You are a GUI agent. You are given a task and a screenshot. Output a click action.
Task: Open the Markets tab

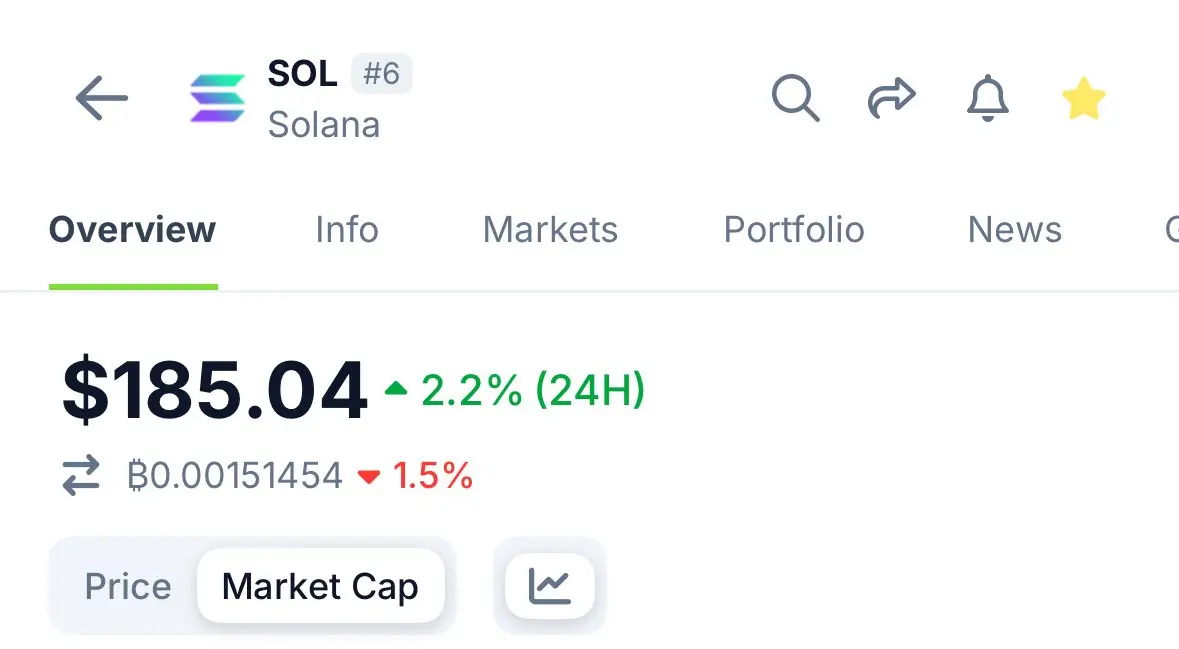[x=550, y=229]
